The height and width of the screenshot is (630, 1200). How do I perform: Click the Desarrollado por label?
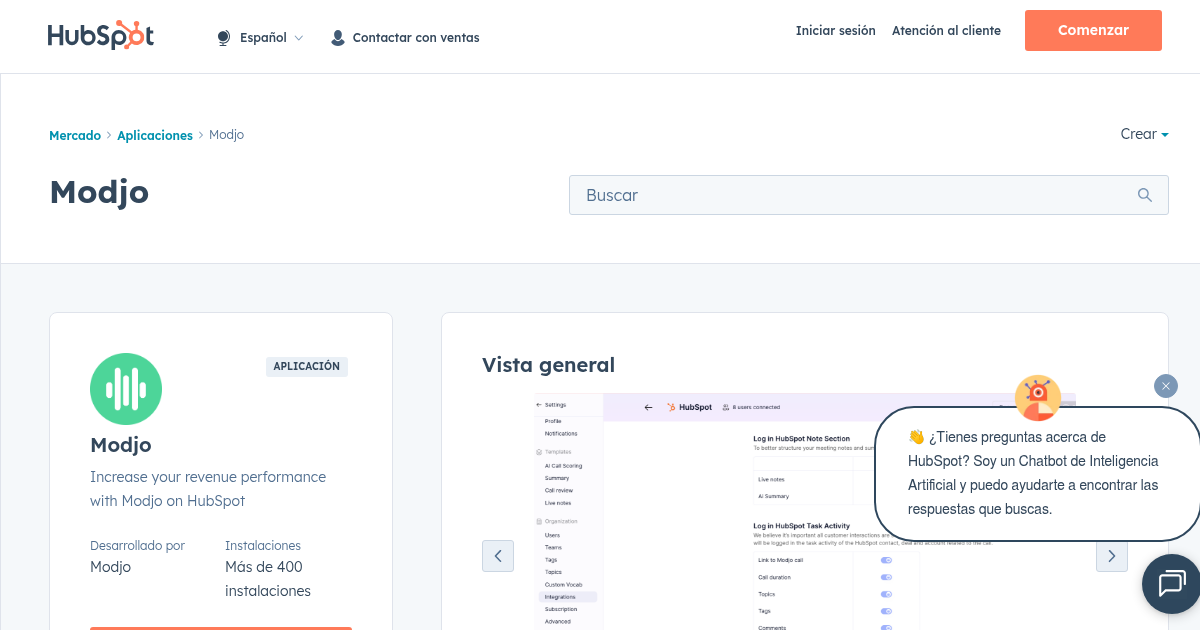coord(137,546)
